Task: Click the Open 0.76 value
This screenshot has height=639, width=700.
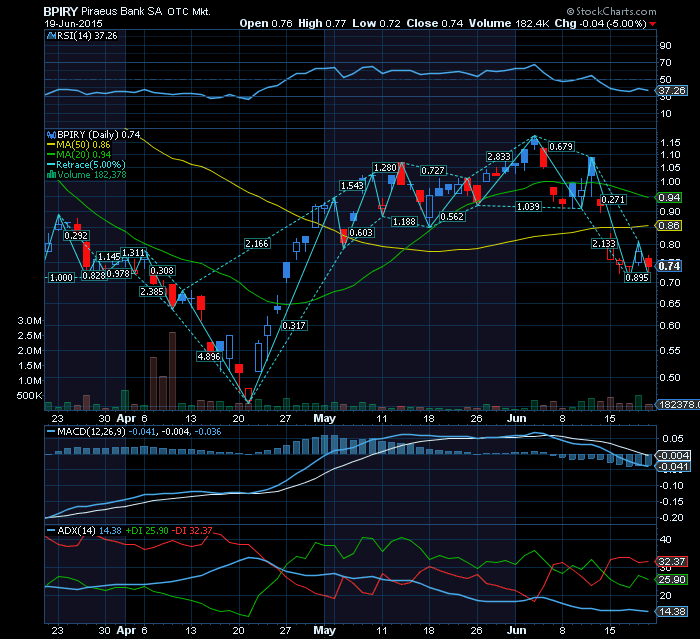Action: (x=266, y=23)
